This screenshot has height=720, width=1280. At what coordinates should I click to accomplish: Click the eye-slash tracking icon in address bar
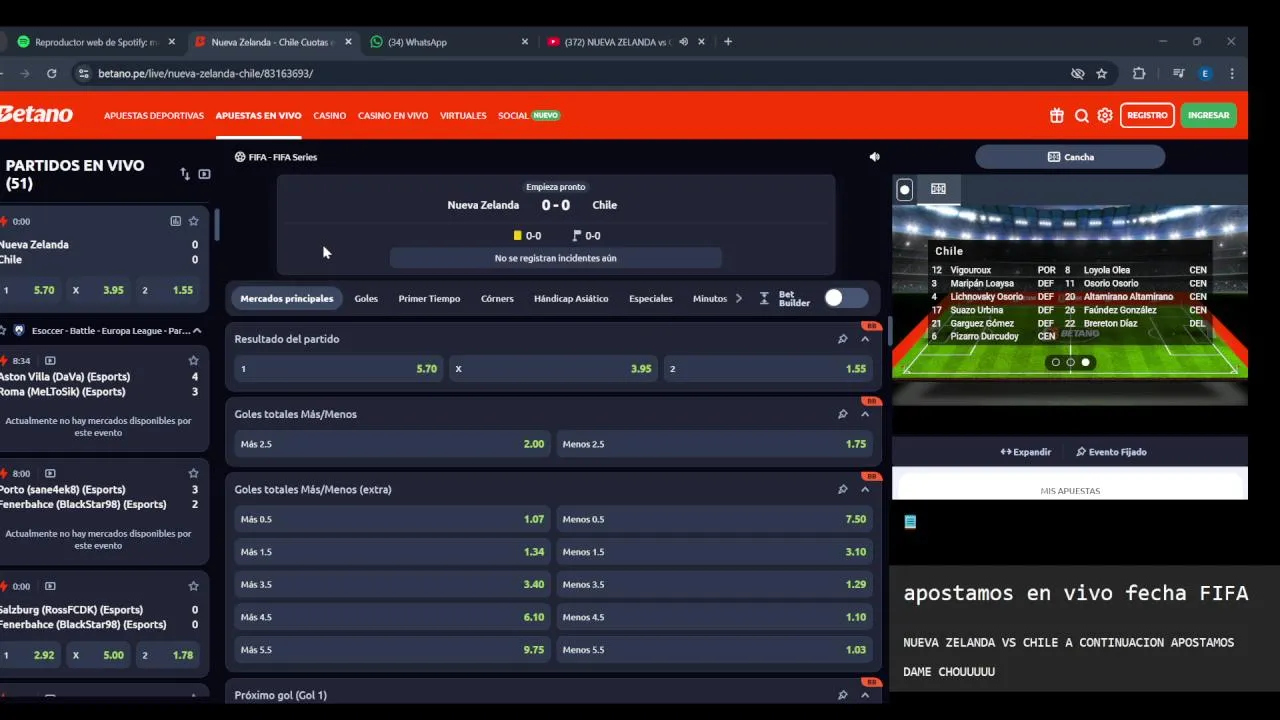(x=1077, y=73)
